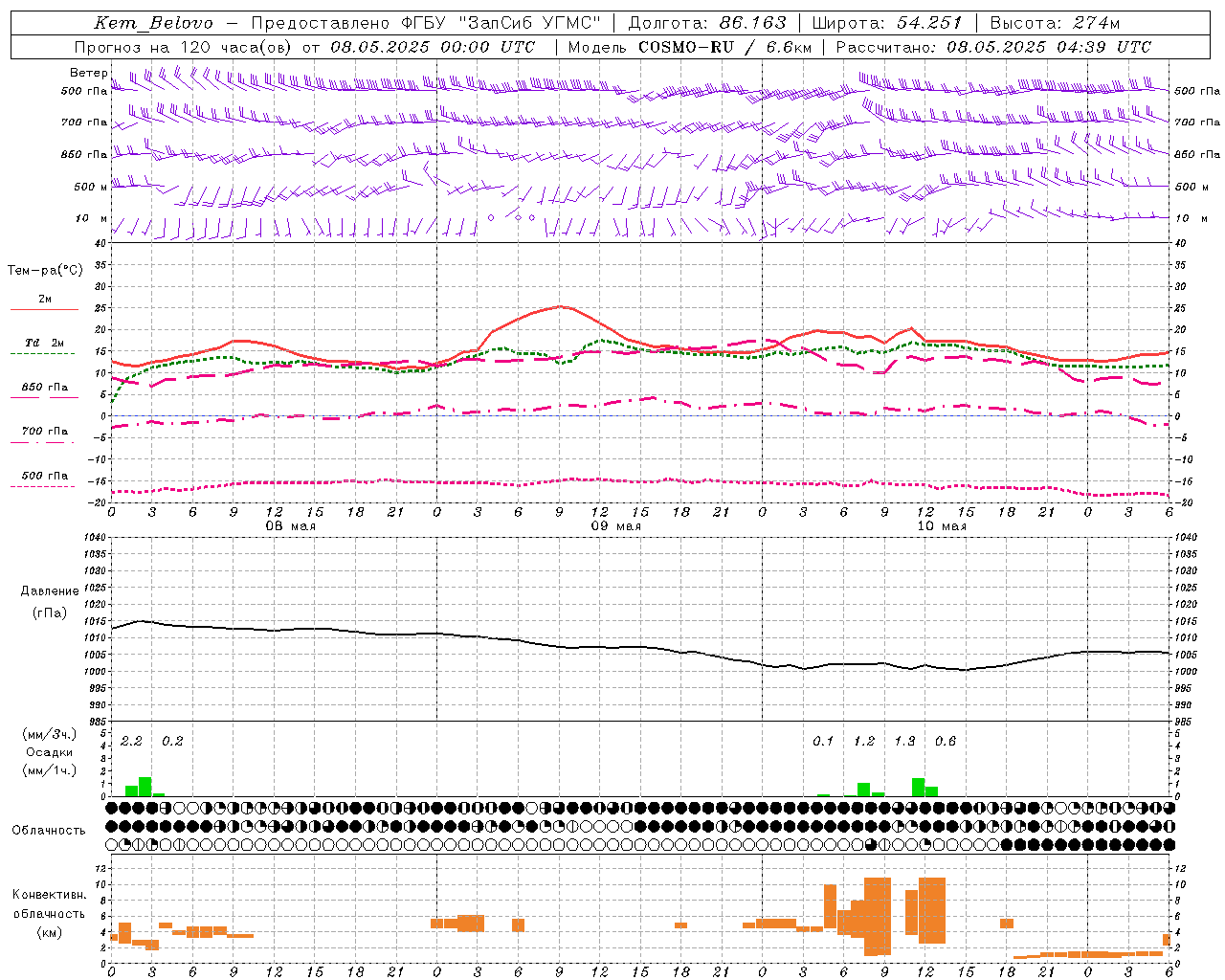Click the 850 гПа temperature legend label
The image size is (1225, 980).
[45, 388]
